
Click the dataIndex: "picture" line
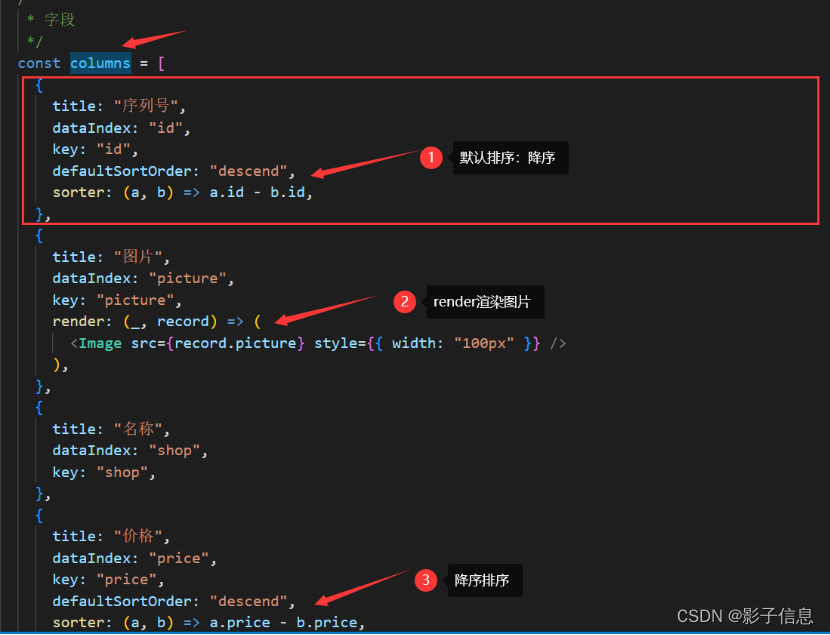143,278
